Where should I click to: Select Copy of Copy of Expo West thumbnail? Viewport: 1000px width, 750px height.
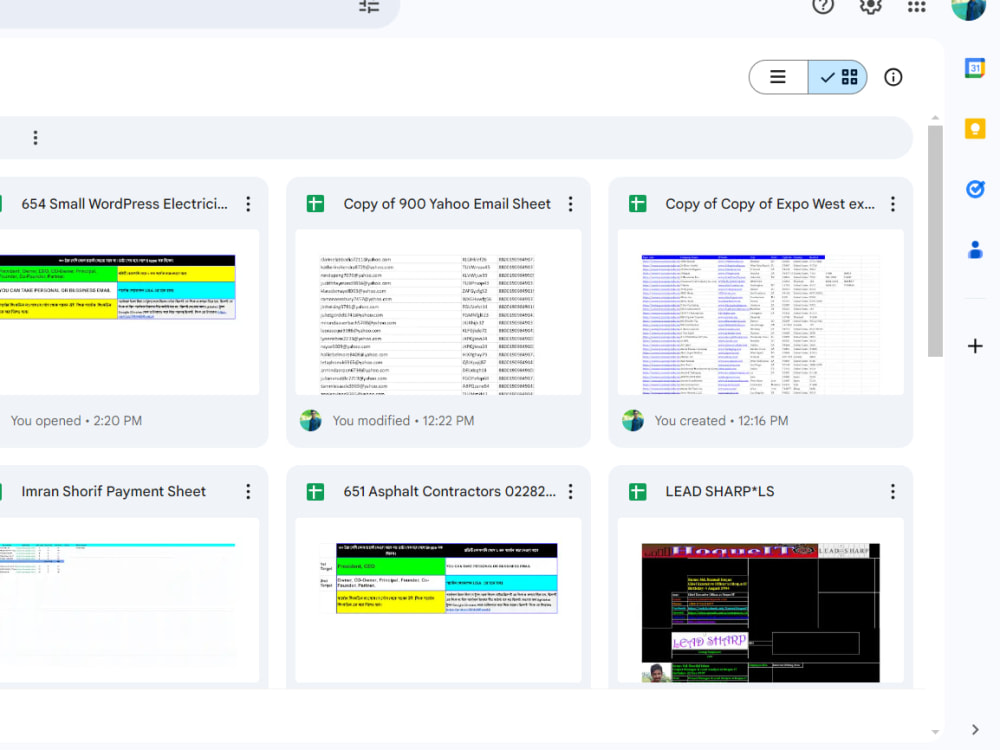click(760, 312)
